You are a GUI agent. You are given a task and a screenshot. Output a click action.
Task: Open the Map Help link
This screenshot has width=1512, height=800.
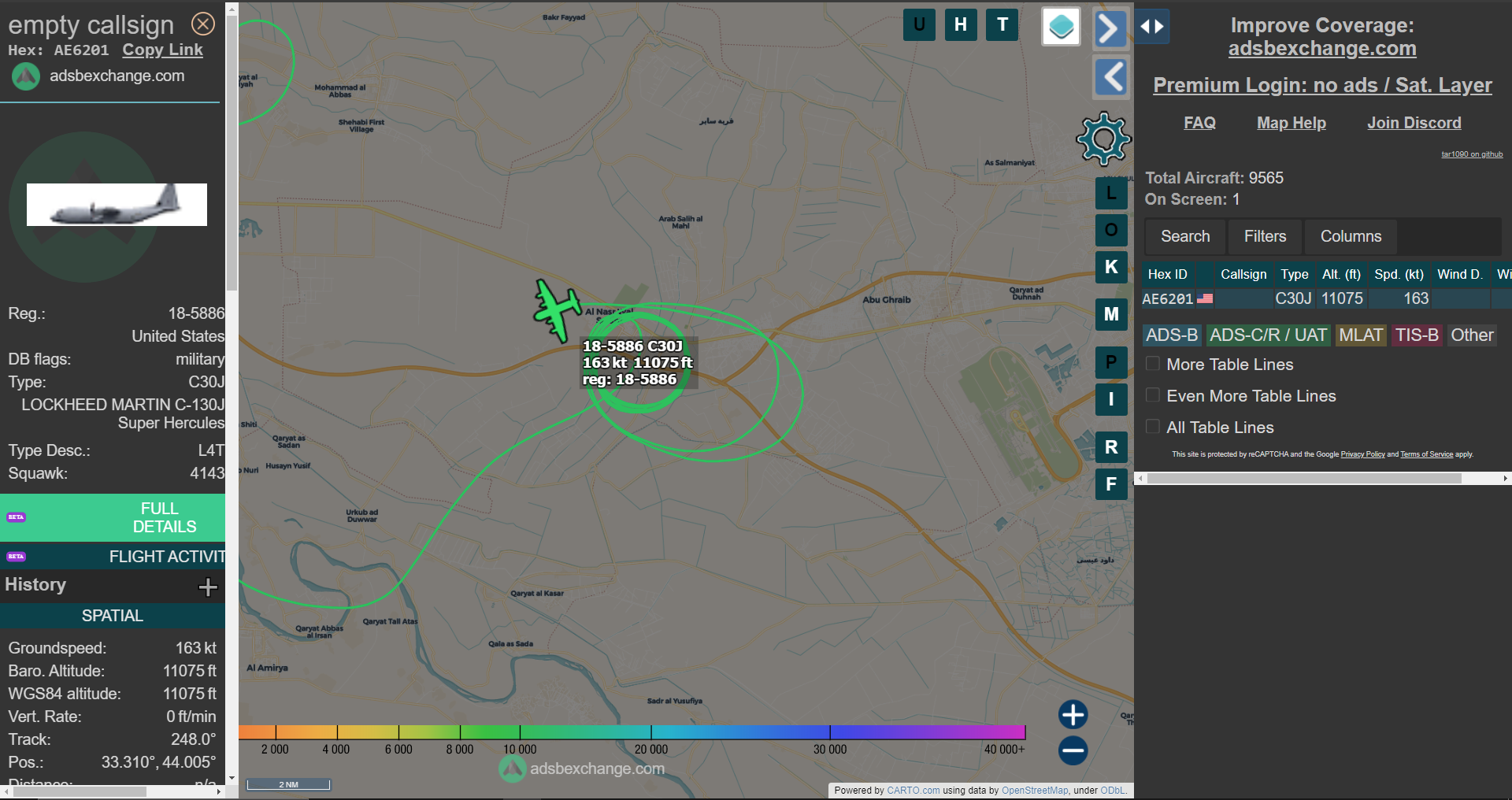pos(1291,123)
